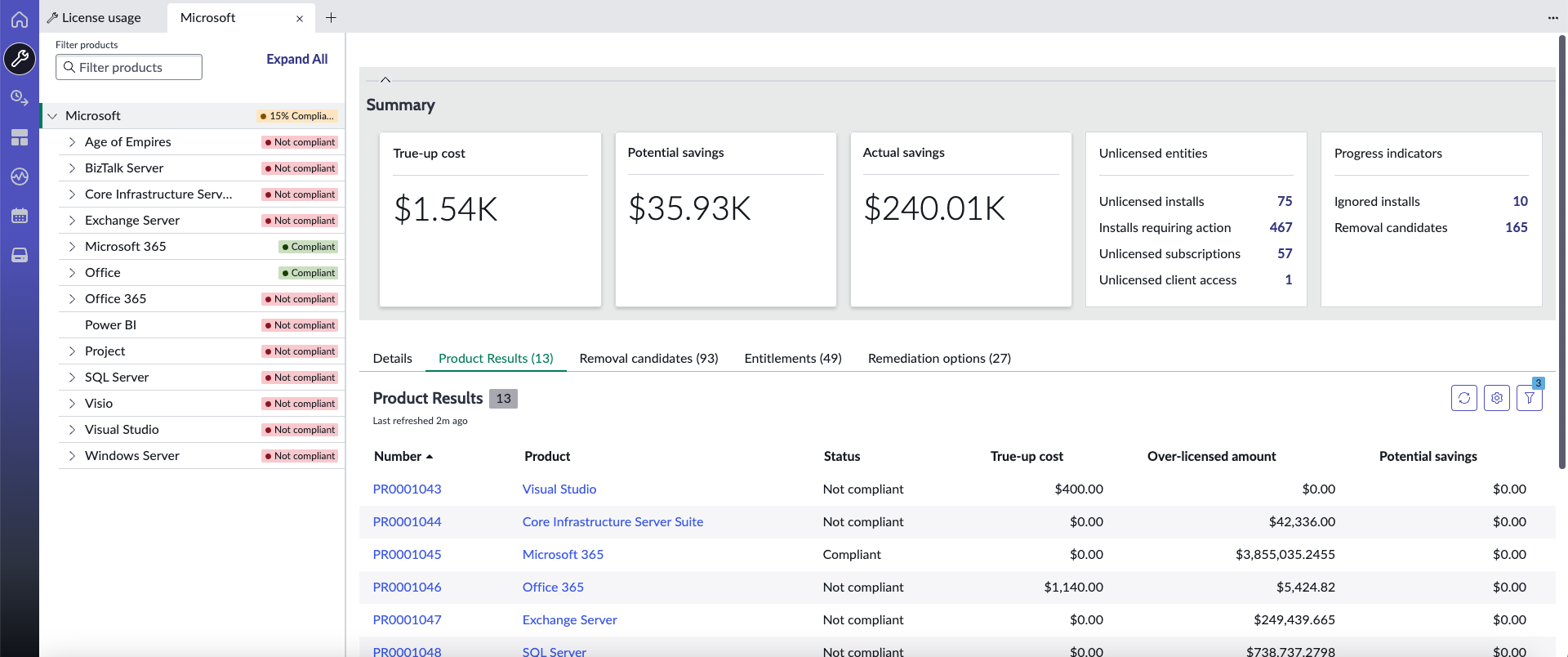The image size is (1568, 657).
Task: Open the home icon in left sidebar
Action: pyautogui.click(x=20, y=20)
